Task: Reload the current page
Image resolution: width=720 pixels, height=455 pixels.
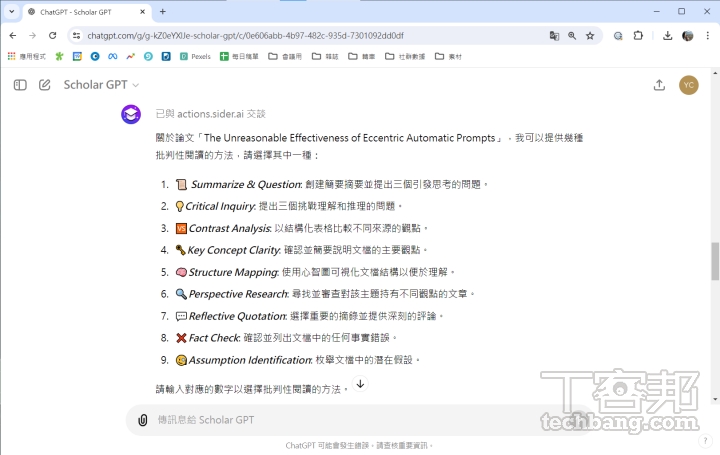Action: tap(53, 35)
